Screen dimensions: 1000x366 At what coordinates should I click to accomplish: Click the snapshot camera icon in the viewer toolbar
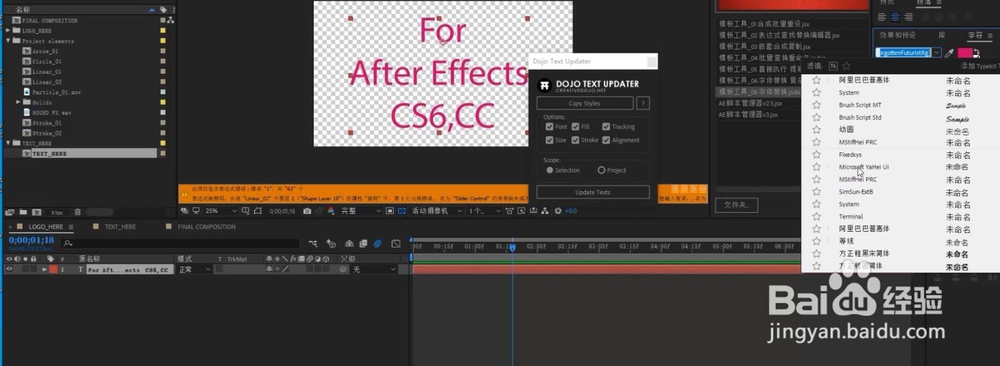pos(307,210)
